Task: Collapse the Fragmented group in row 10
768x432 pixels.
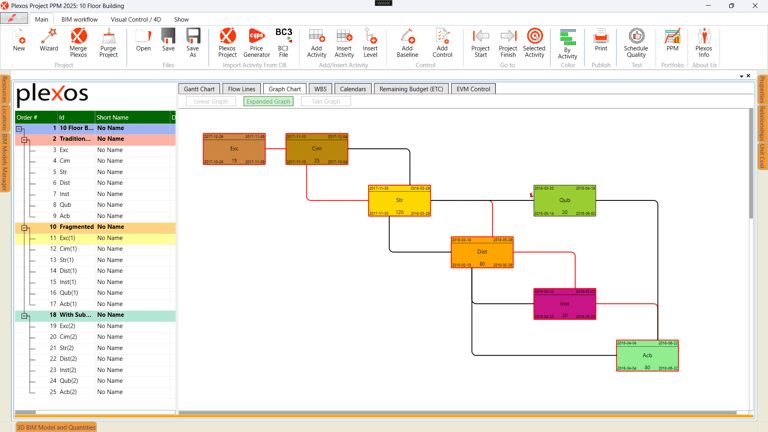Action: 24,228
